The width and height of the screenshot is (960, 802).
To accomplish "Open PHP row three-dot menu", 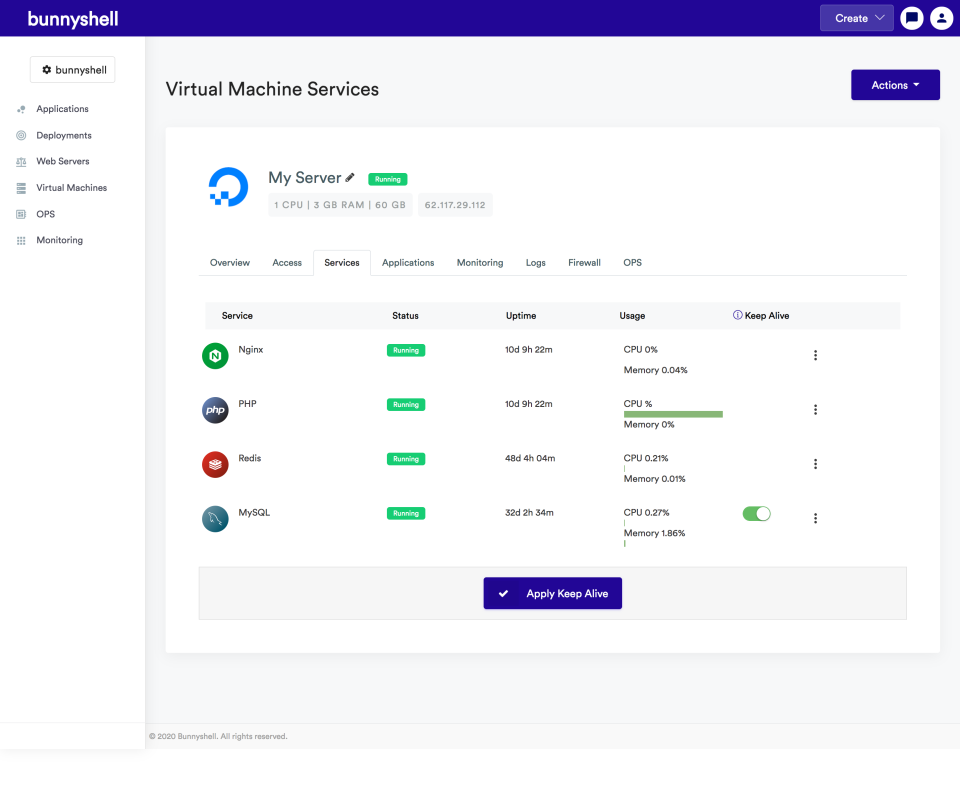I will coord(816,410).
